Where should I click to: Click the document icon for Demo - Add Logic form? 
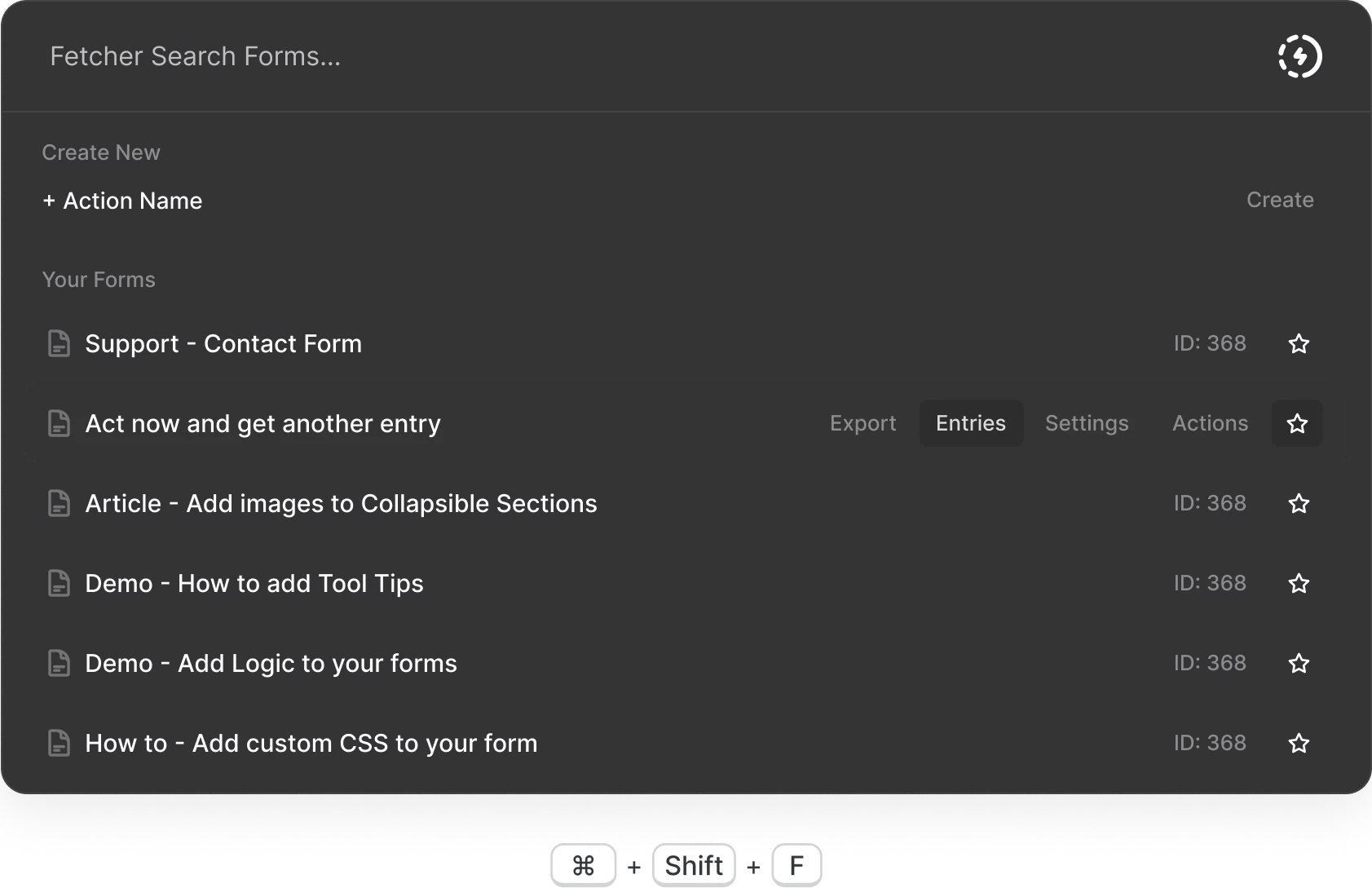click(x=59, y=663)
